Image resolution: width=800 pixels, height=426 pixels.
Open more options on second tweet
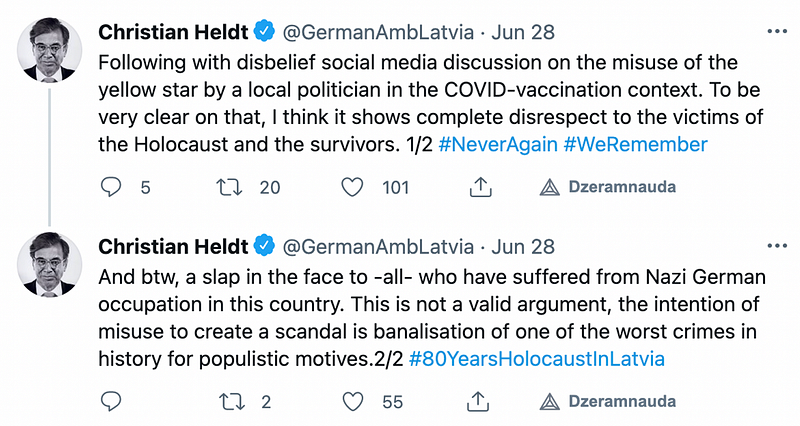coord(776,246)
